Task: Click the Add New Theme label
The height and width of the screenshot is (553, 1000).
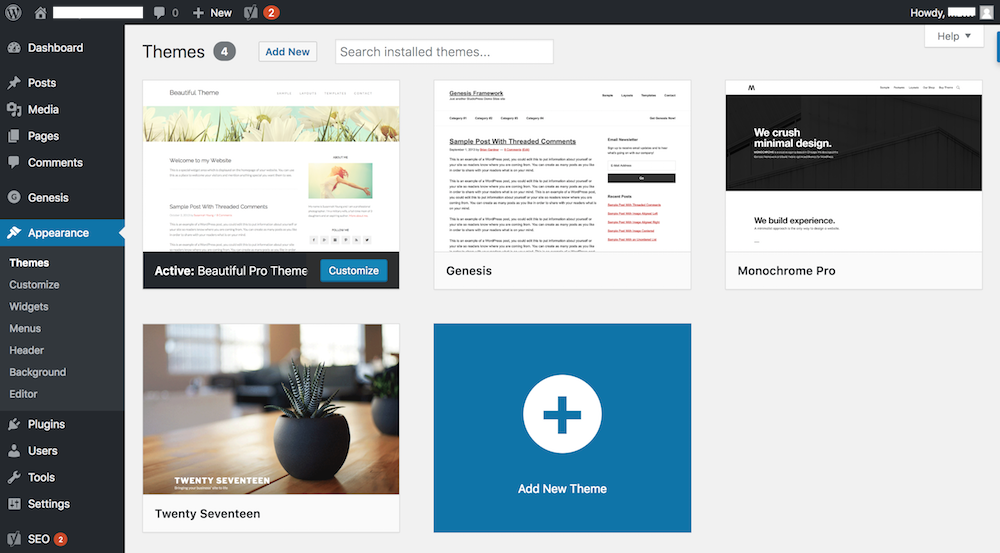Action: coord(562,489)
